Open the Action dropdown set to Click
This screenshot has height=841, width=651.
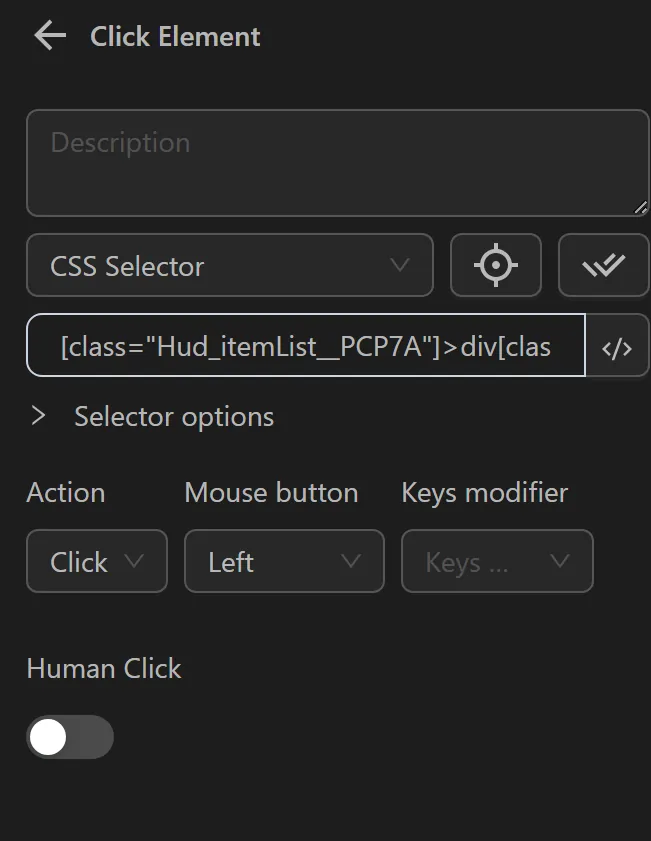click(96, 562)
